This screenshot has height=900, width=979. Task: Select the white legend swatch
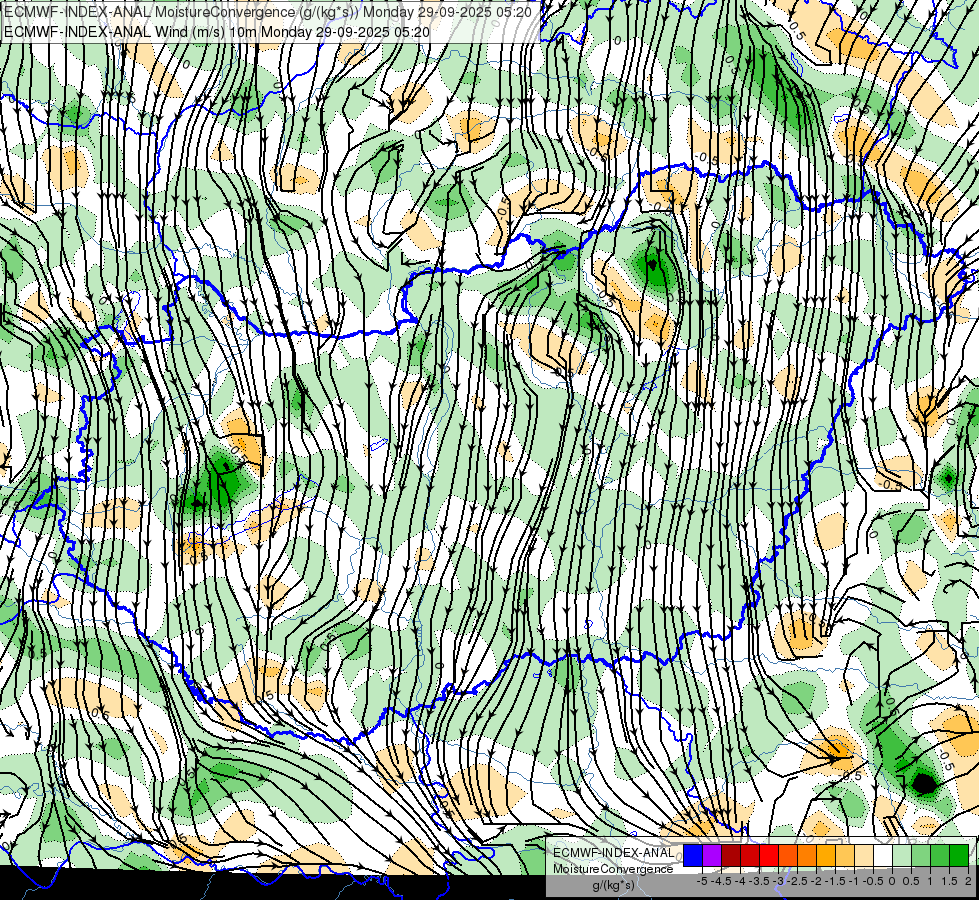pyautogui.click(x=883, y=855)
